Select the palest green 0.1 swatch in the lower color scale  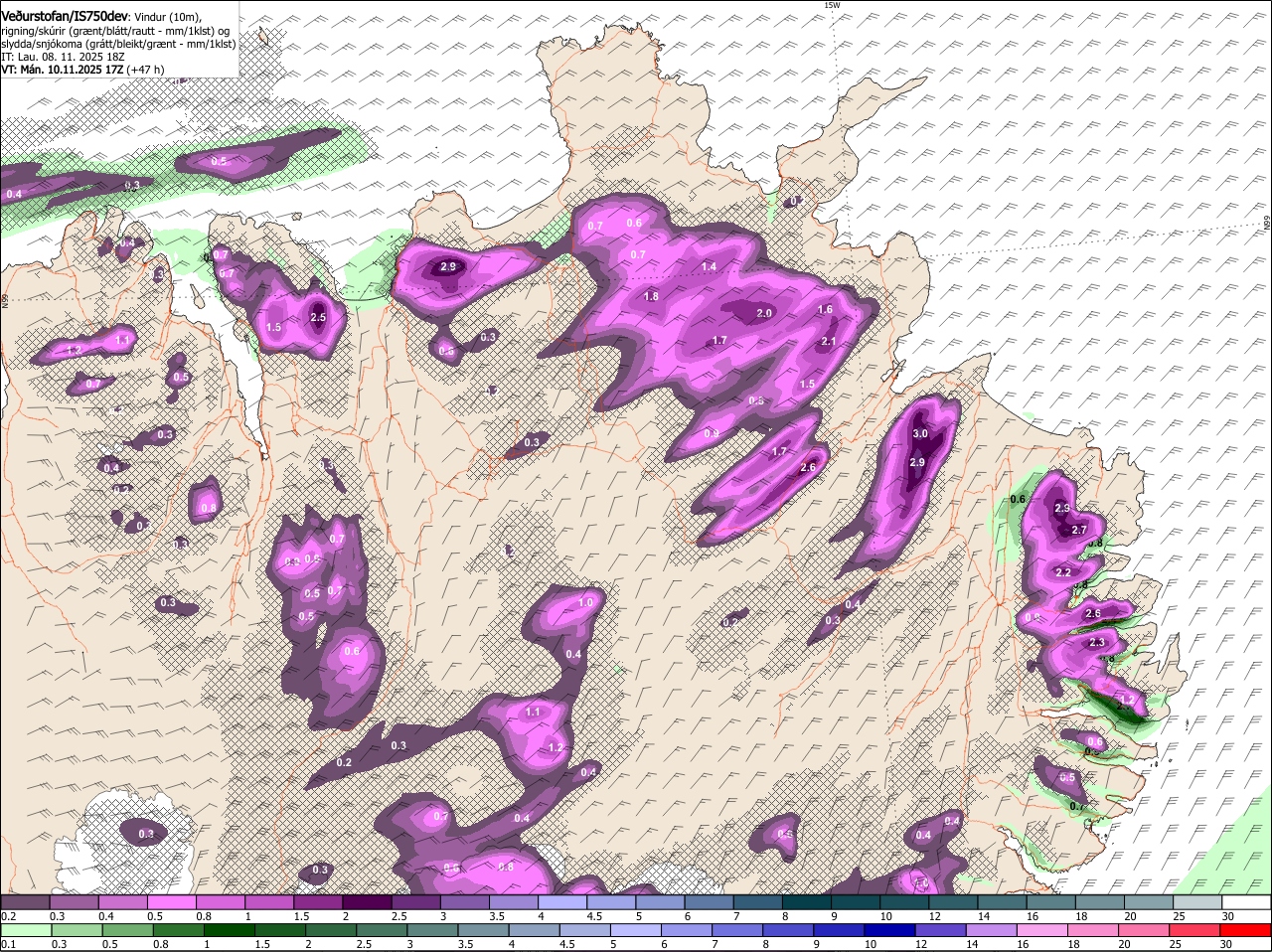(26, 931)
